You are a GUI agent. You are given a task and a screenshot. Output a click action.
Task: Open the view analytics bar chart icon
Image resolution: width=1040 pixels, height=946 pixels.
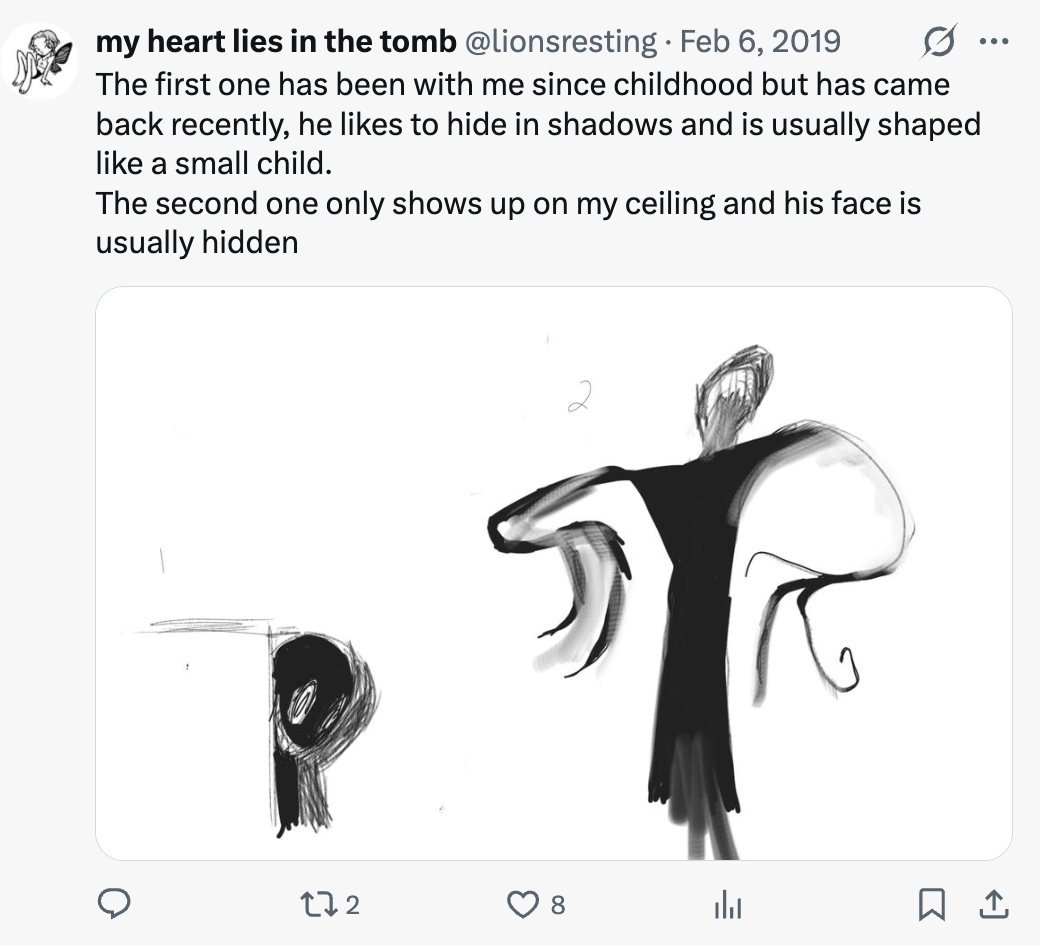[x=727, y=905]
